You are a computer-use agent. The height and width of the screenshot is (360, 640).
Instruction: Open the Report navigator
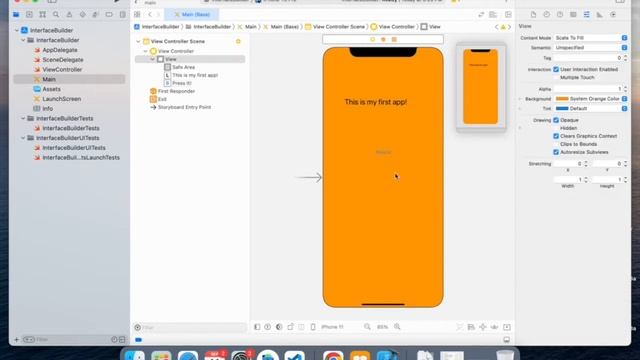pyautogui.click(x=122, y=15)
